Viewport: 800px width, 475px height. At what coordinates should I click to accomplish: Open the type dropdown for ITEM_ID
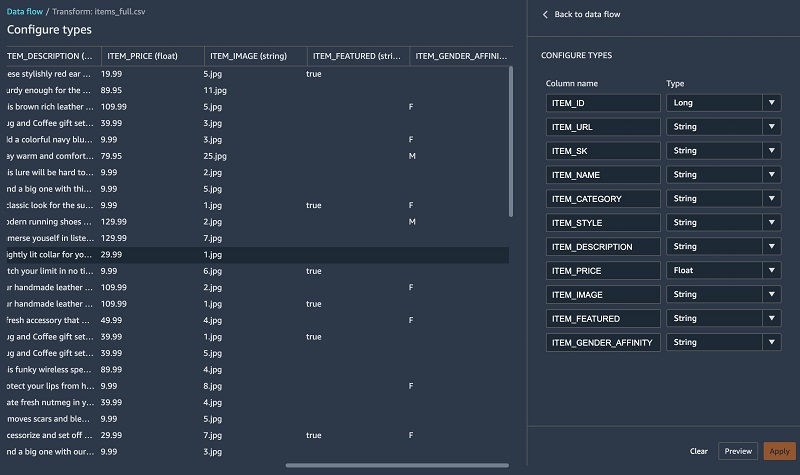[723, 103]
